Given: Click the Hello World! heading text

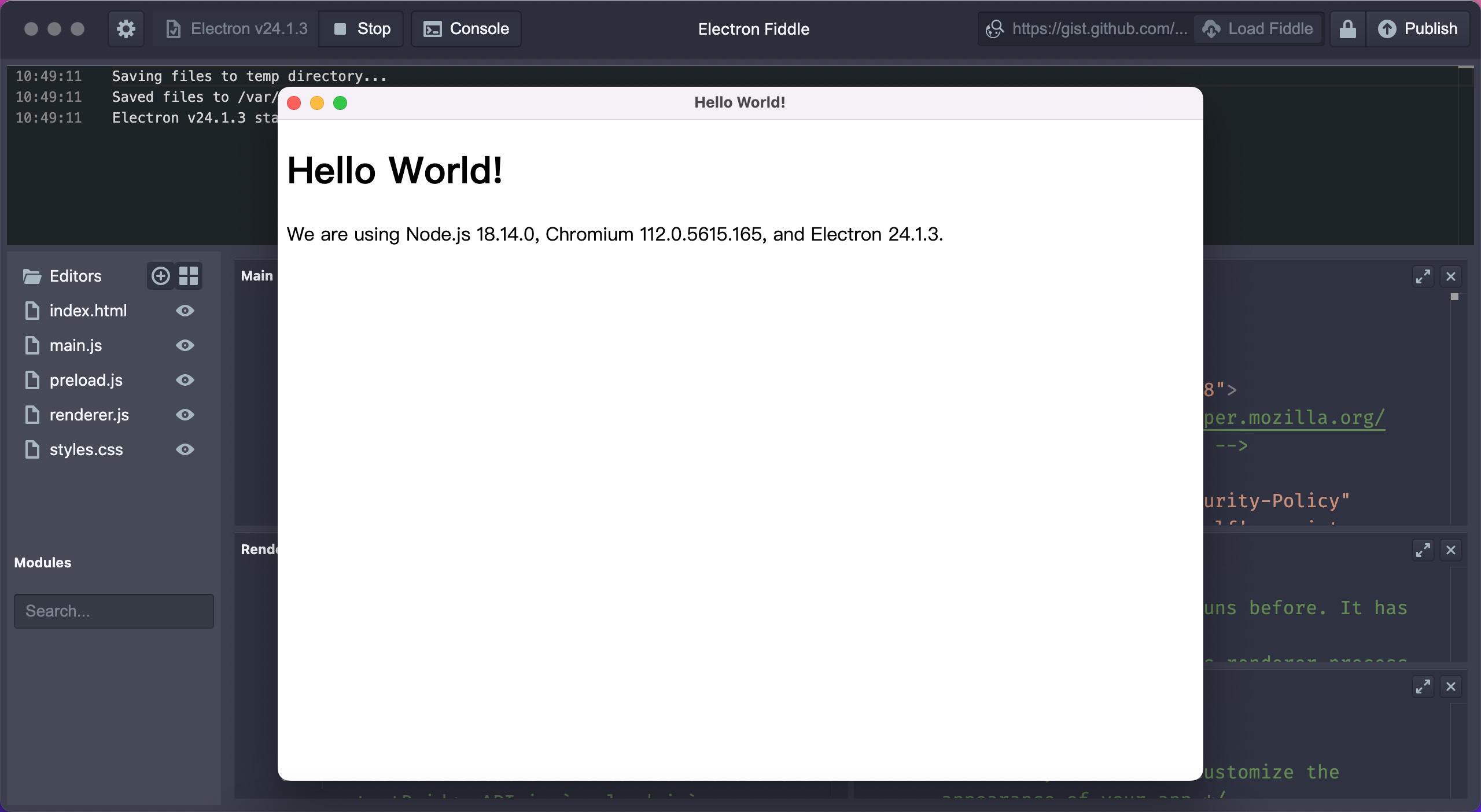Looking at the screenshot, I should tap(395, 171).
